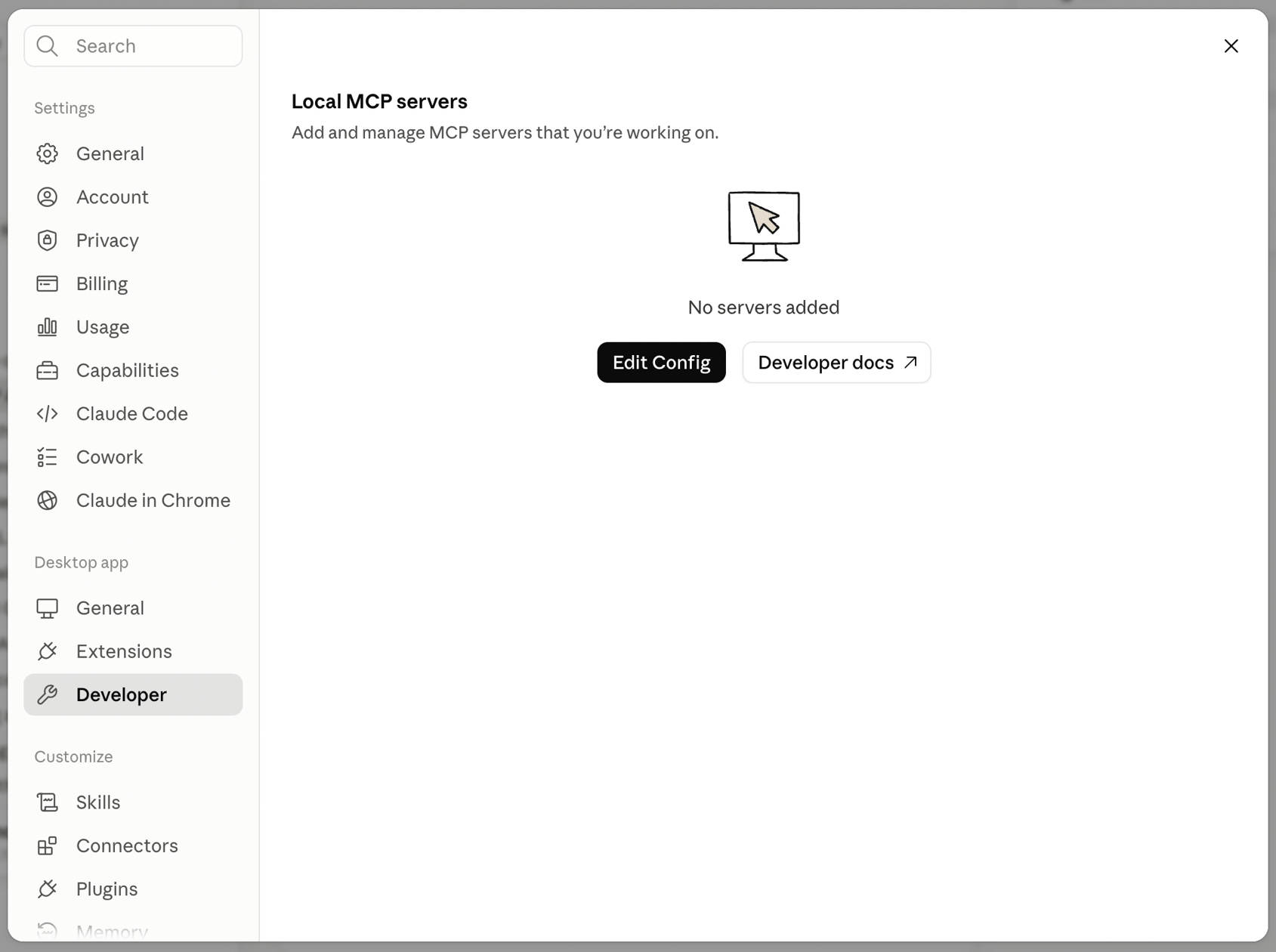
Task: Click the 'Desktop app' section label
Action: [x=81, y=562]
